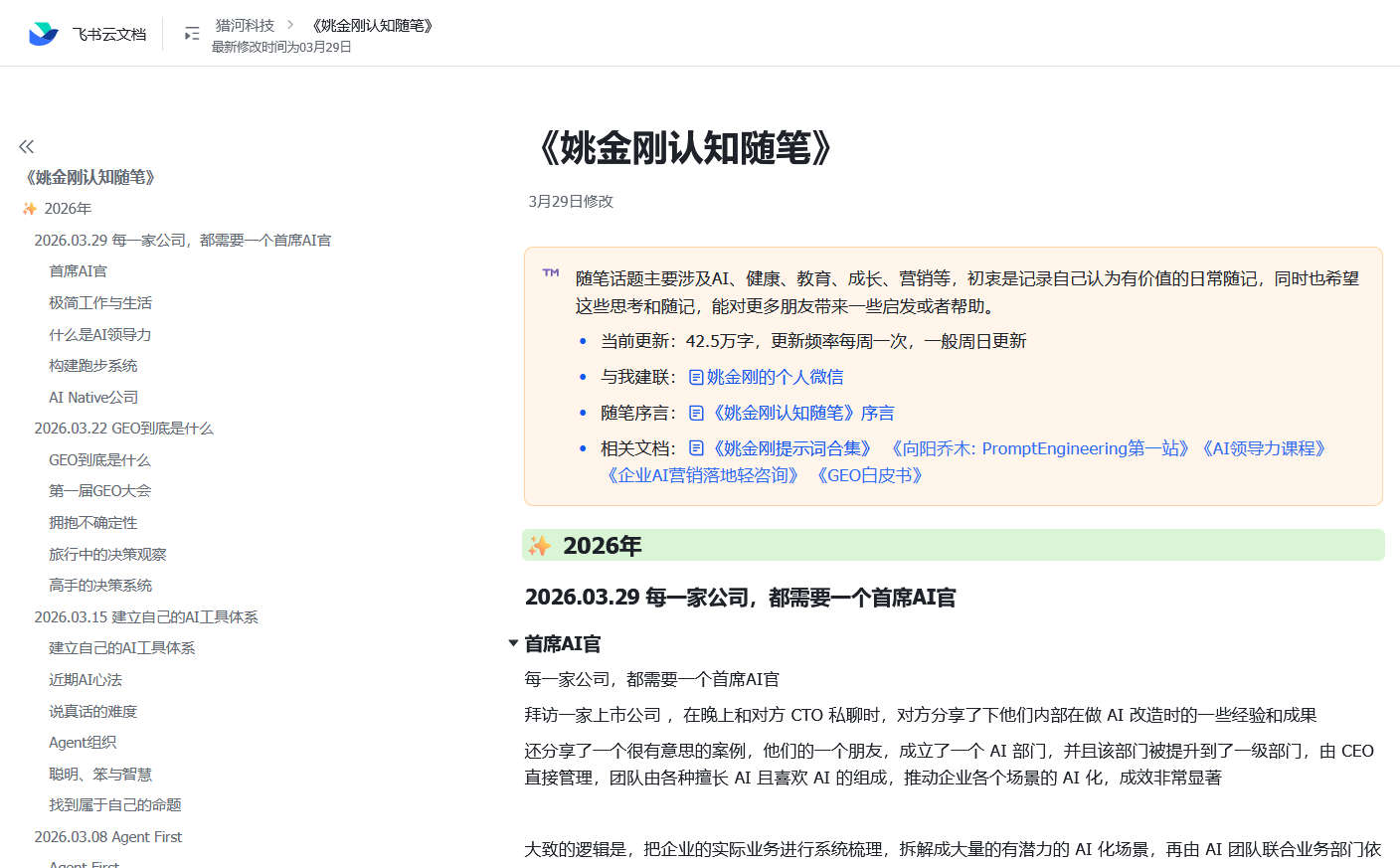Click the document icon before 《姚金刚提示词合集》
Screen dimensions: 1400x868
(696, 448)
